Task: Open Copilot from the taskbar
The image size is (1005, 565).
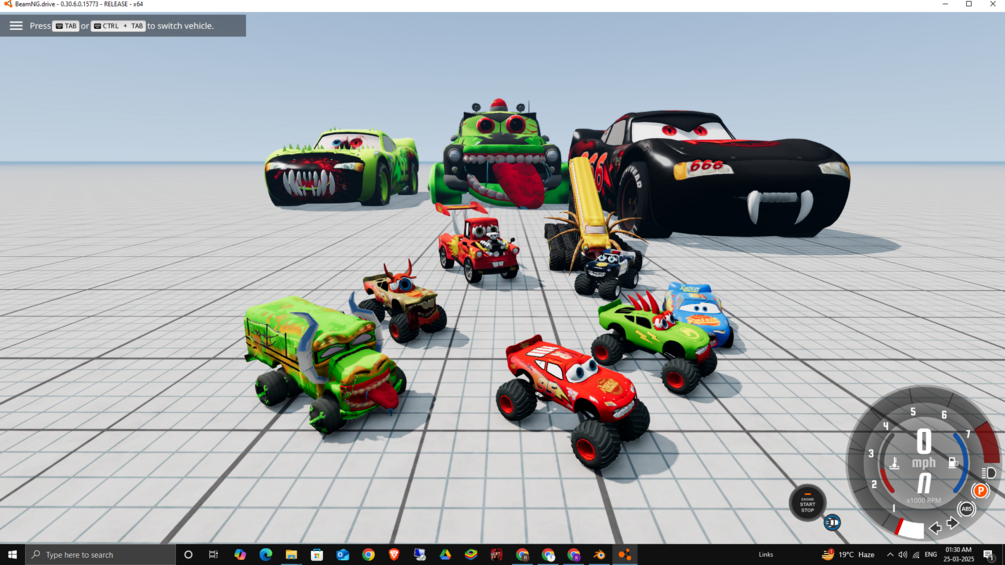Action: point(240,555)
